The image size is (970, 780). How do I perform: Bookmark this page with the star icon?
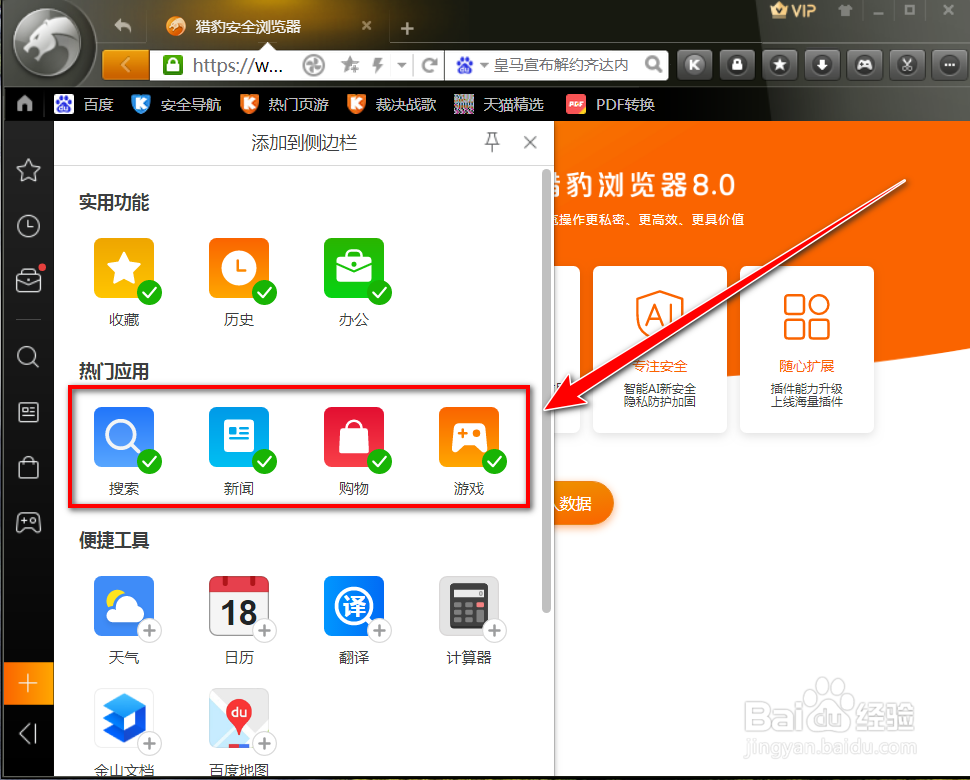click(x=350, y=64)
